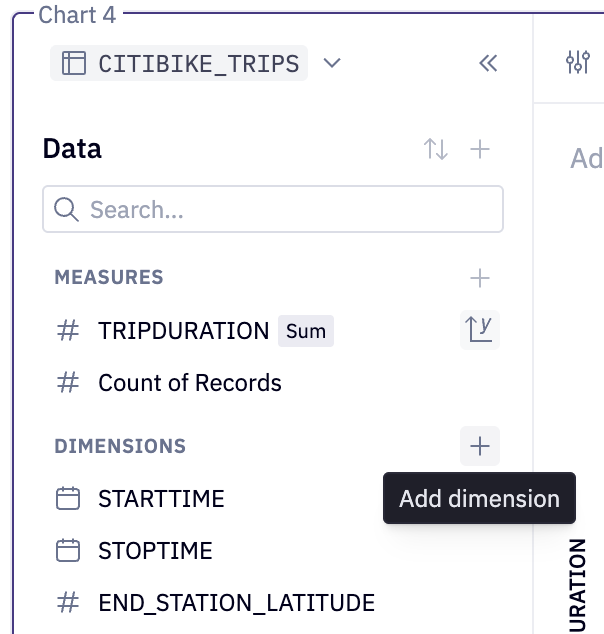Click the calendar icon next to STARTTIME
This screenshot has width=604, height=634.
tap(68, 498)
